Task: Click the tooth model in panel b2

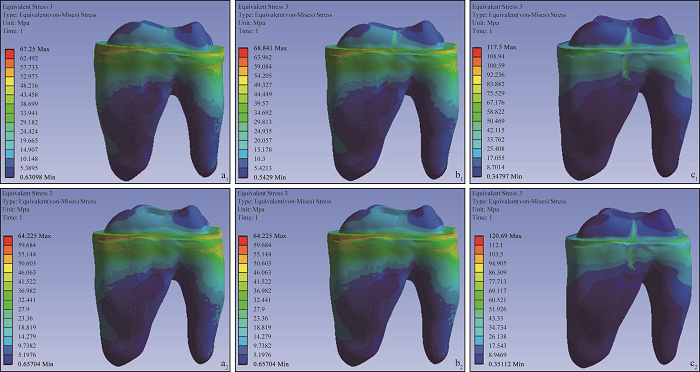Action: (x=393, y=287)
